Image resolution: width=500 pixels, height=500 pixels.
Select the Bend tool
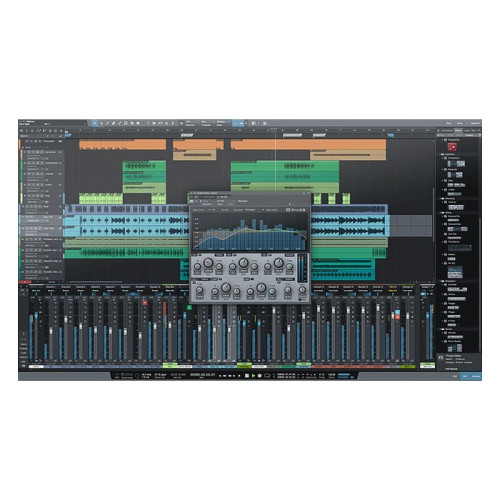[132, 123]
